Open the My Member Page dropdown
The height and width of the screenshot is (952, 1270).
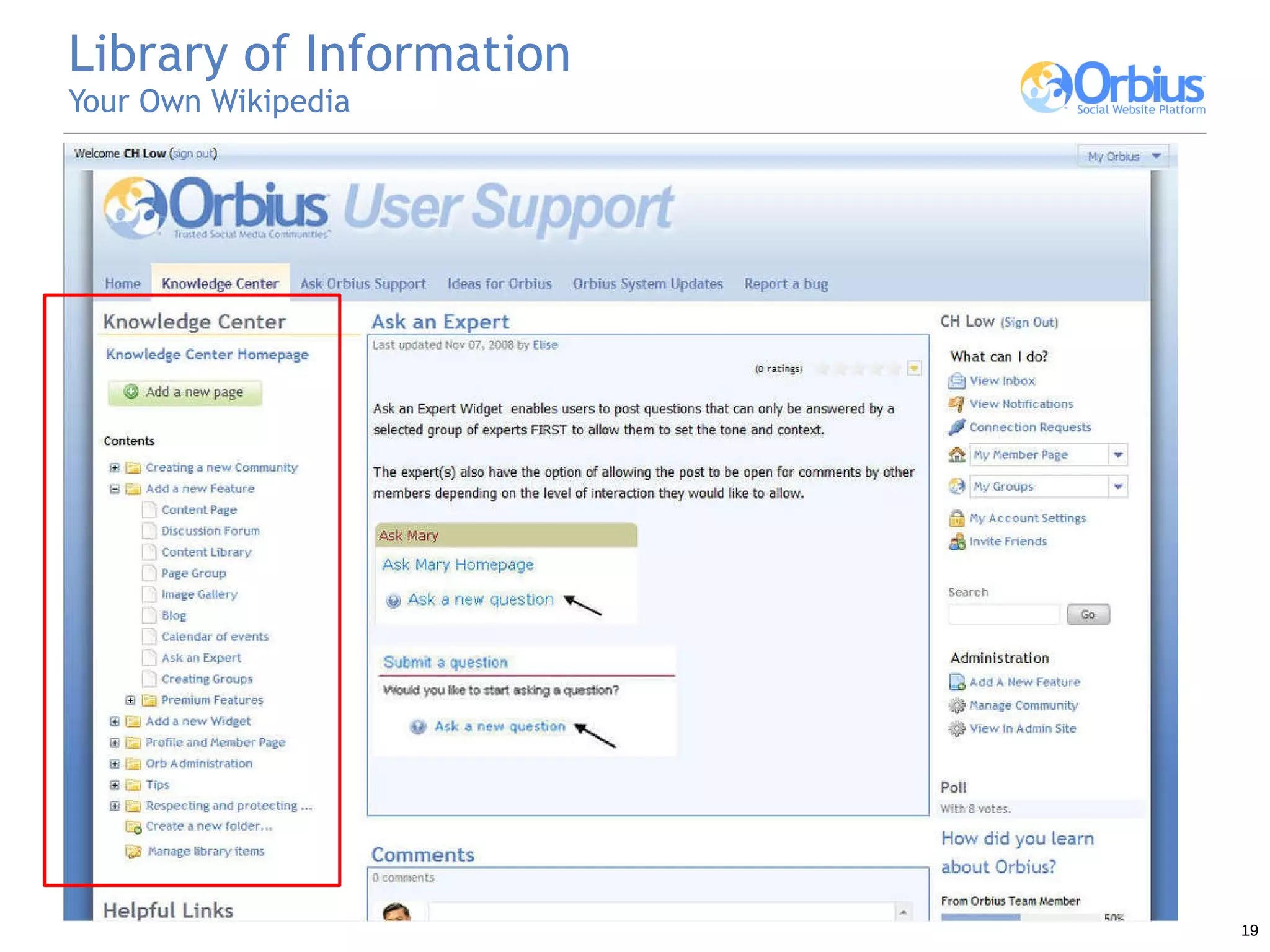click(1117, 455)
